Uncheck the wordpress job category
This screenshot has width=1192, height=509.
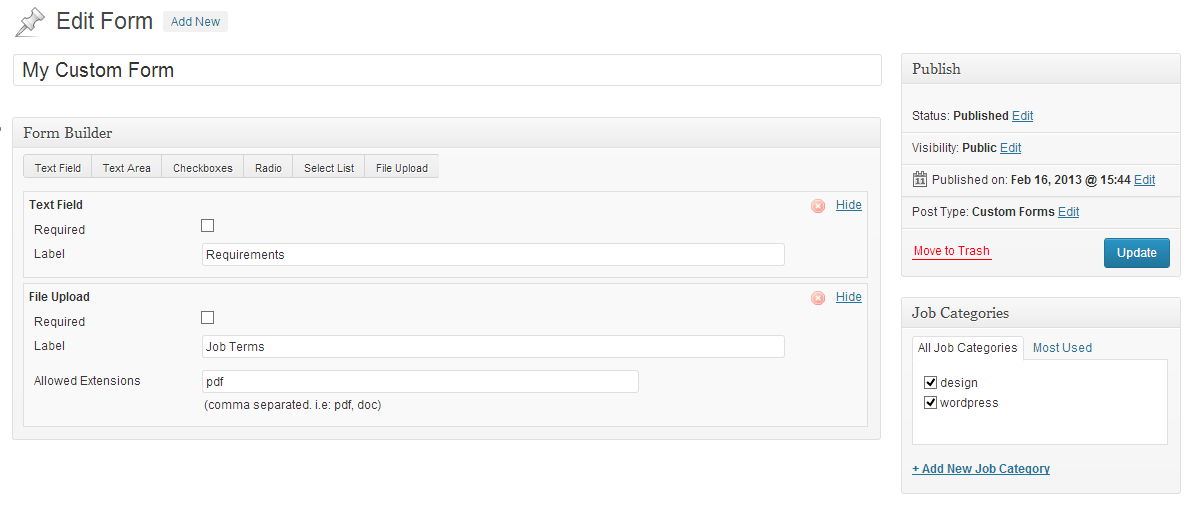tap(930, 403)
